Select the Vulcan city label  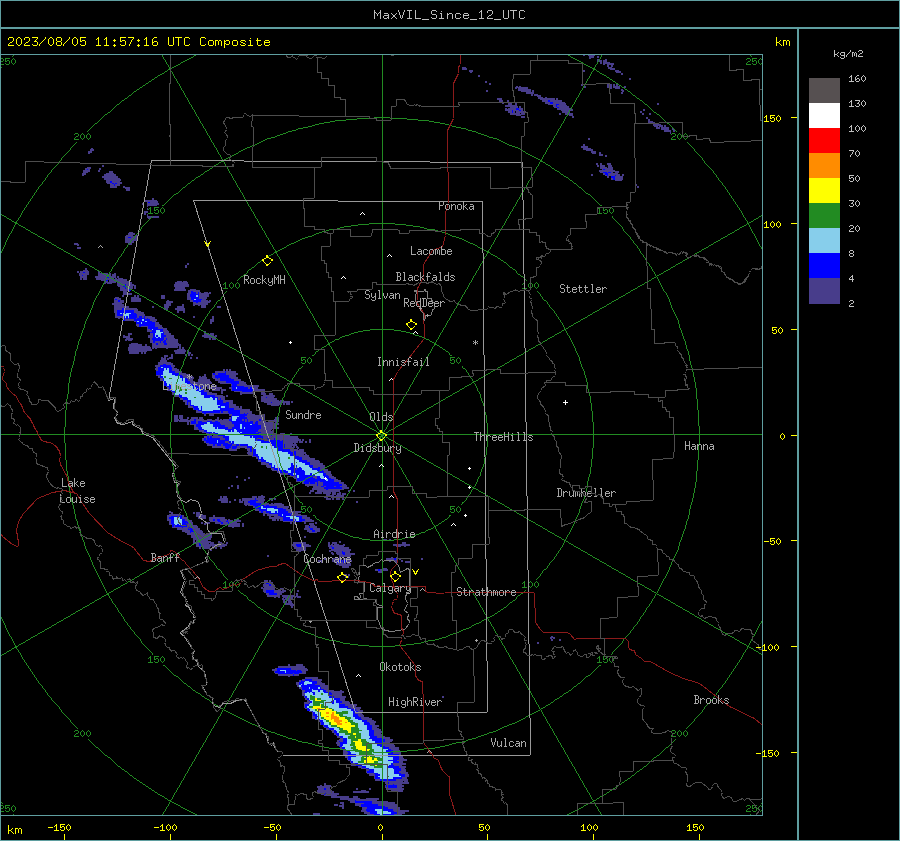508,743
